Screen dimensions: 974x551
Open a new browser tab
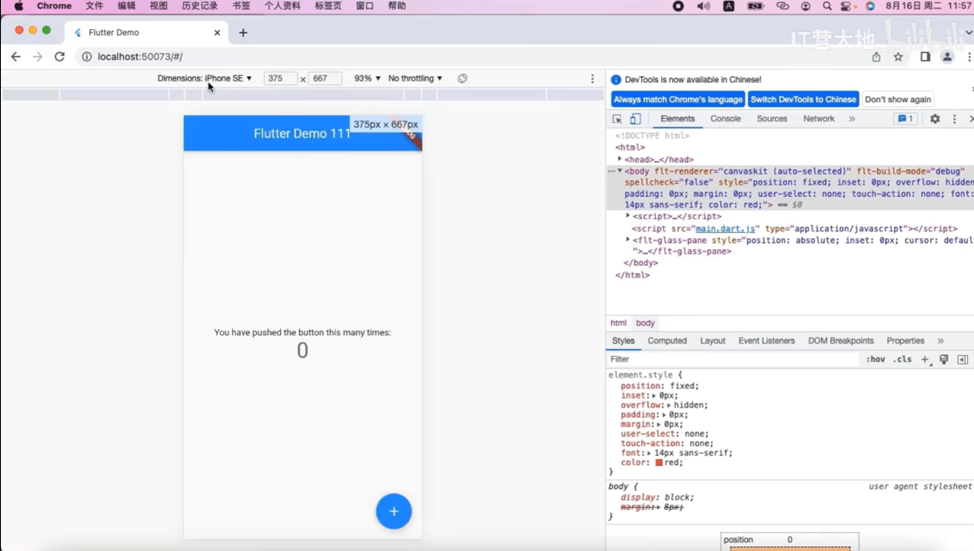pos(243,32)
